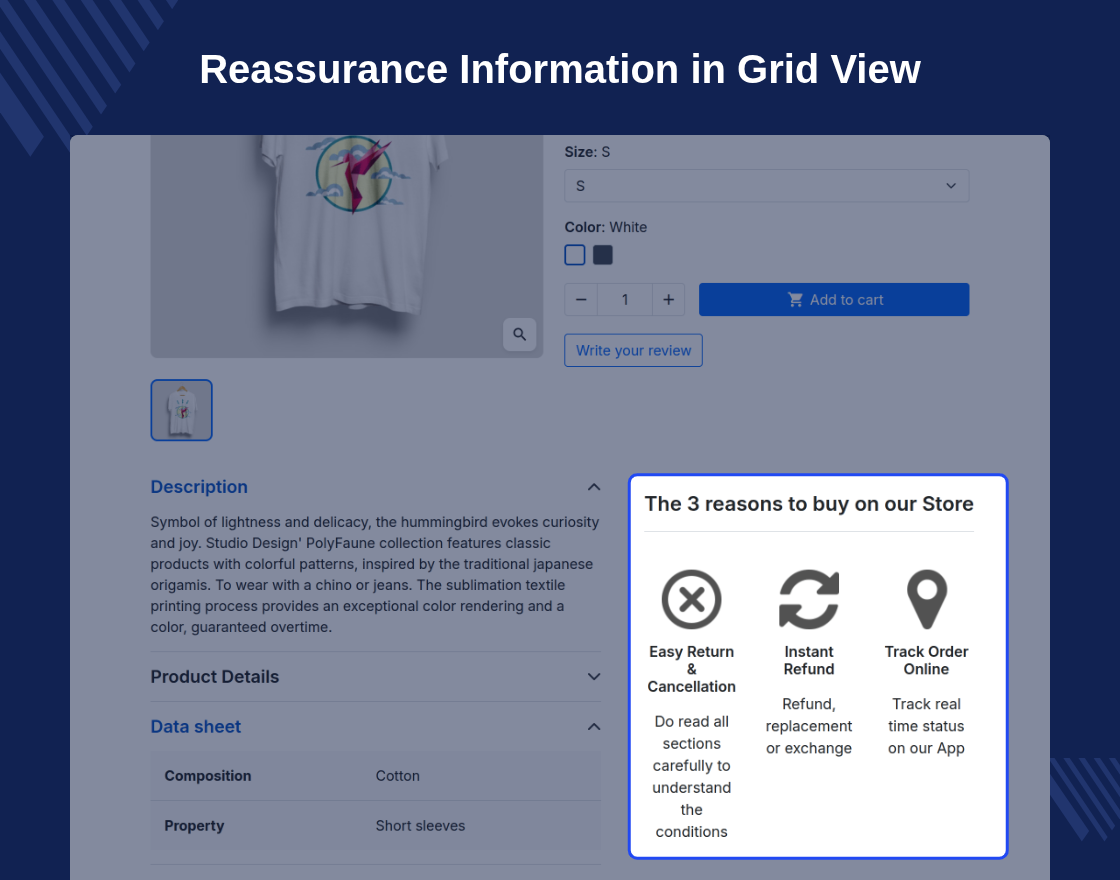Screen dimensions: 1120x880
Task: Click the Track Order Online location pin icon
Action: pyautogui.click(x=926, y=599)
